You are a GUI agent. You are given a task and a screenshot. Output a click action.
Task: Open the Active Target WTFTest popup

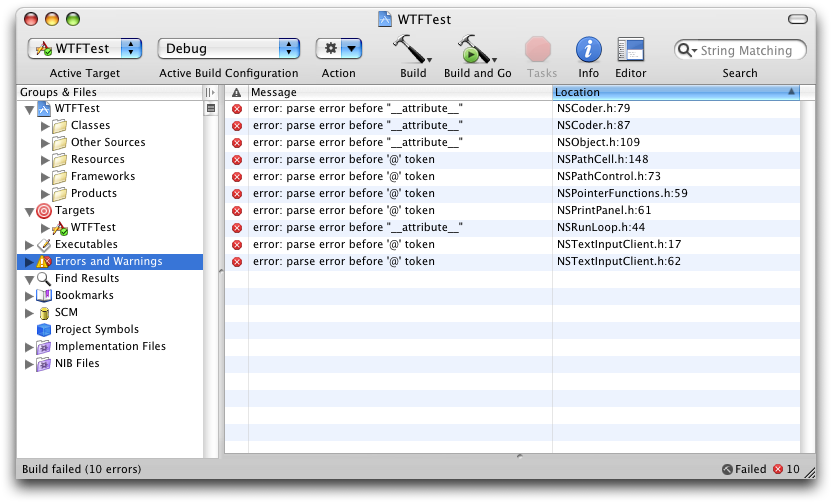pos(85,48)
